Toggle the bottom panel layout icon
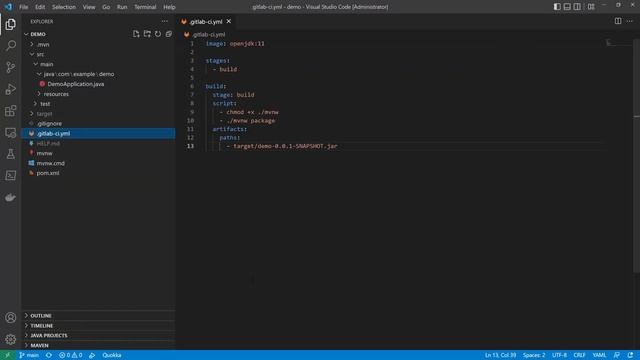The image size is (640, 360). pyautogui.click(x=567, y=7)
